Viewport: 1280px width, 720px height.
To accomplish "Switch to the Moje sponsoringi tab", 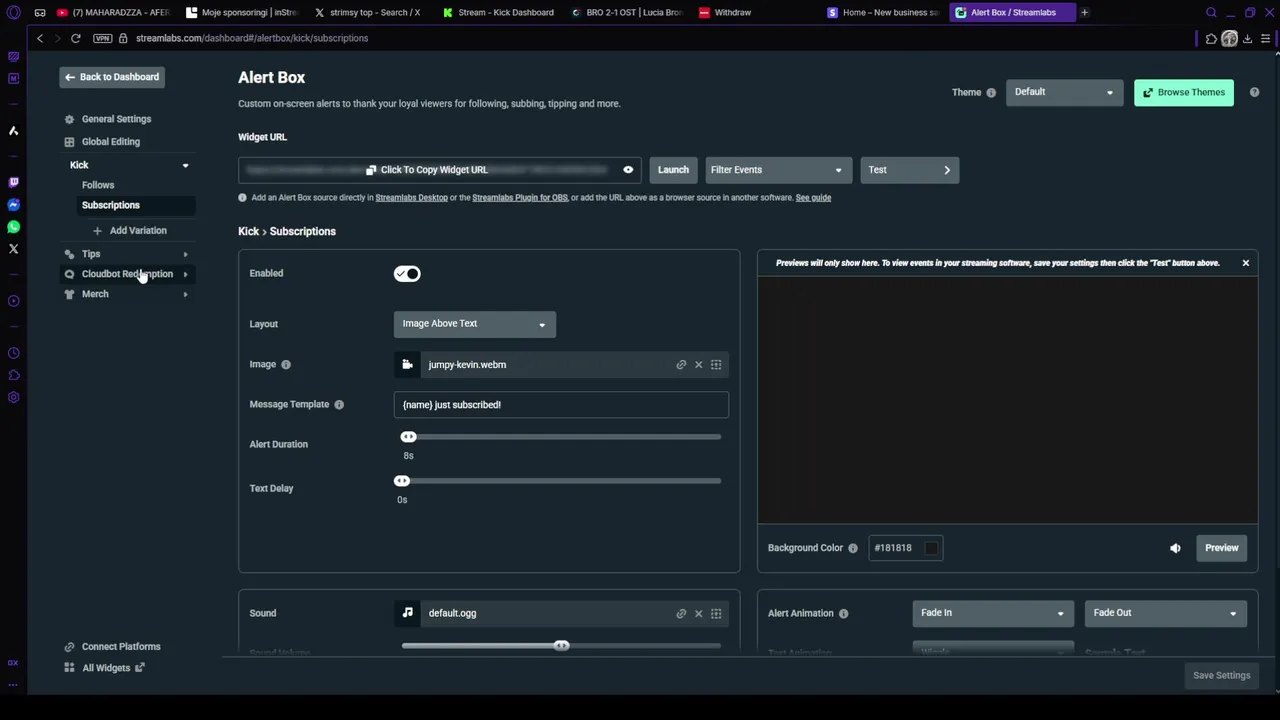I will 242,13.
